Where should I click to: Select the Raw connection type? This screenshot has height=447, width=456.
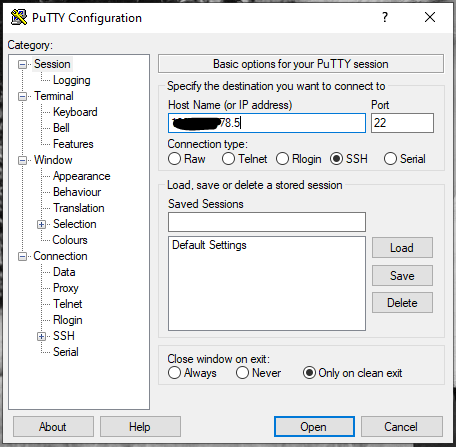coord(174,159)
